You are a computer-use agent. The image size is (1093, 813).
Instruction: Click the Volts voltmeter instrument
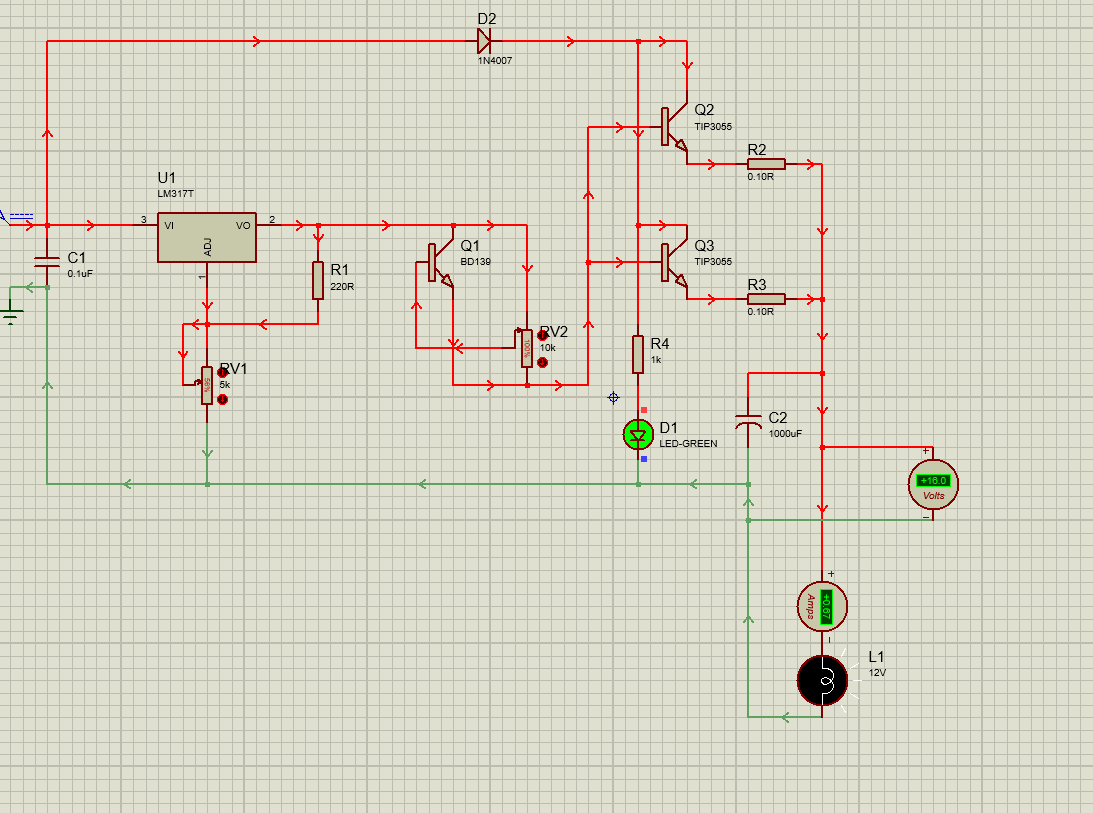933,485
